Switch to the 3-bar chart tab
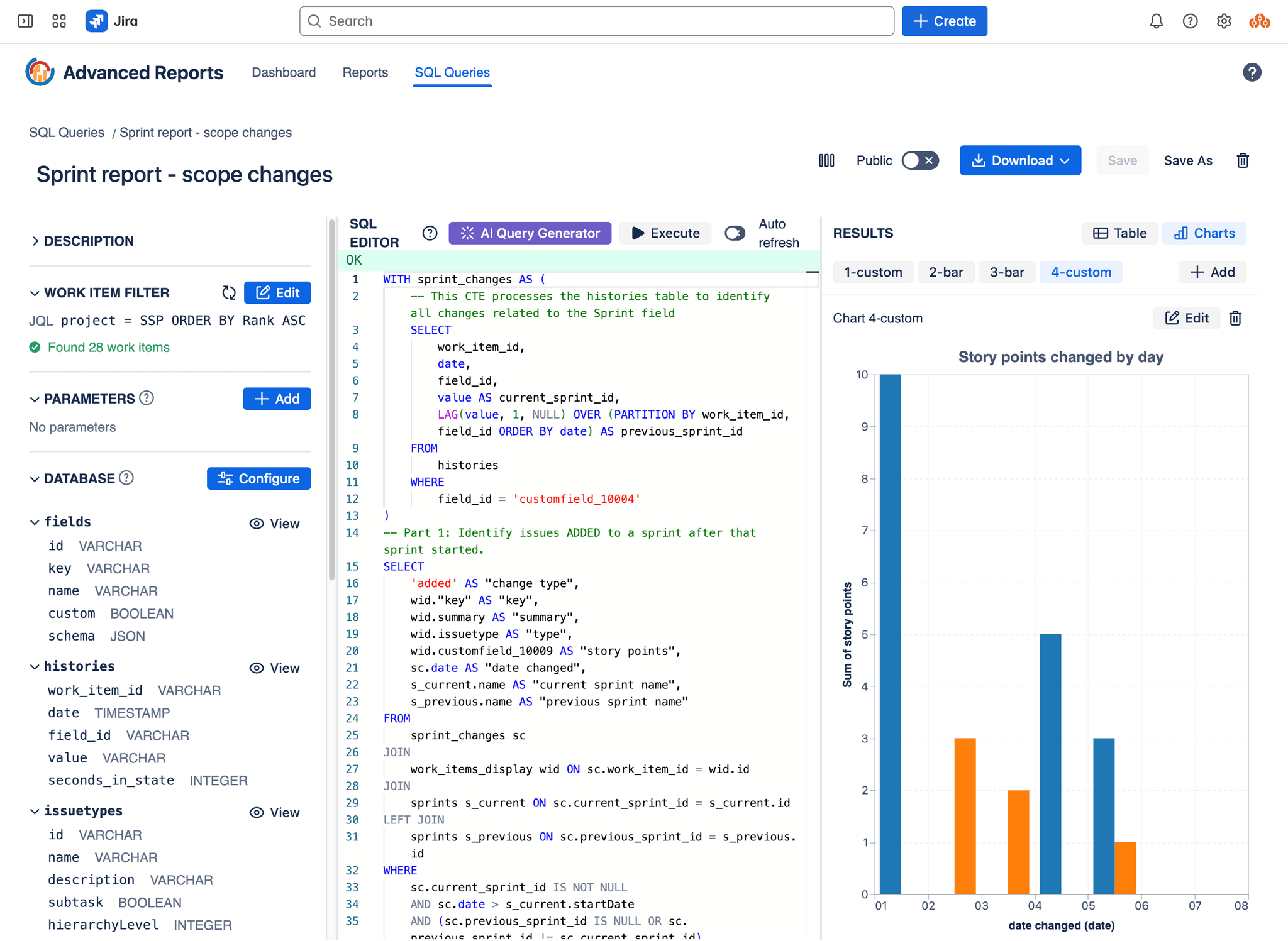The width and height of the screenshot is (1288, 941). coord(1007,272)
